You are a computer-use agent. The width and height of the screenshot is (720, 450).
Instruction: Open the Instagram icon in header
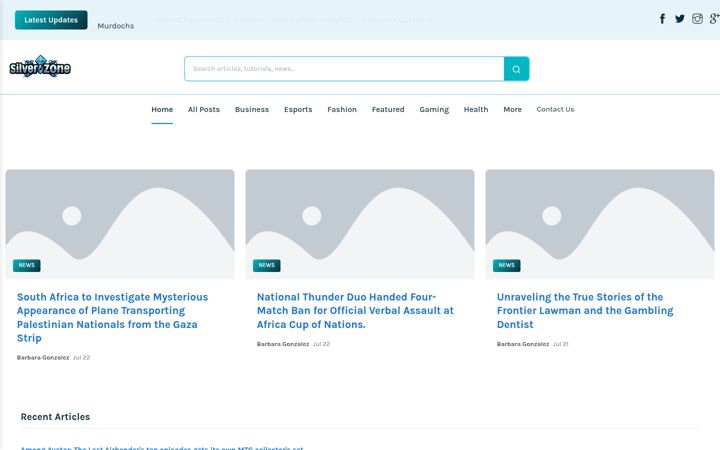tap(697, 19)
